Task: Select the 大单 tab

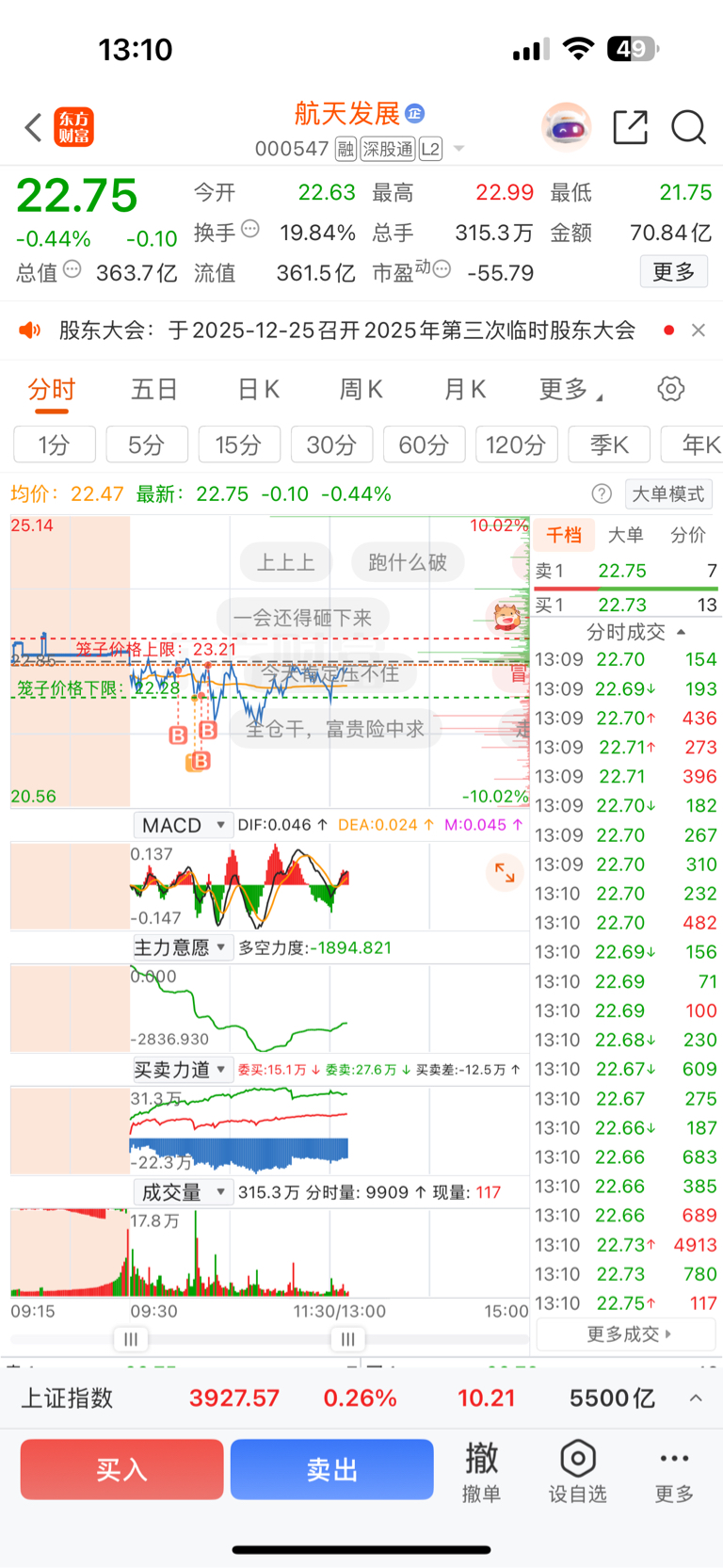Action: tap(625, 535)
